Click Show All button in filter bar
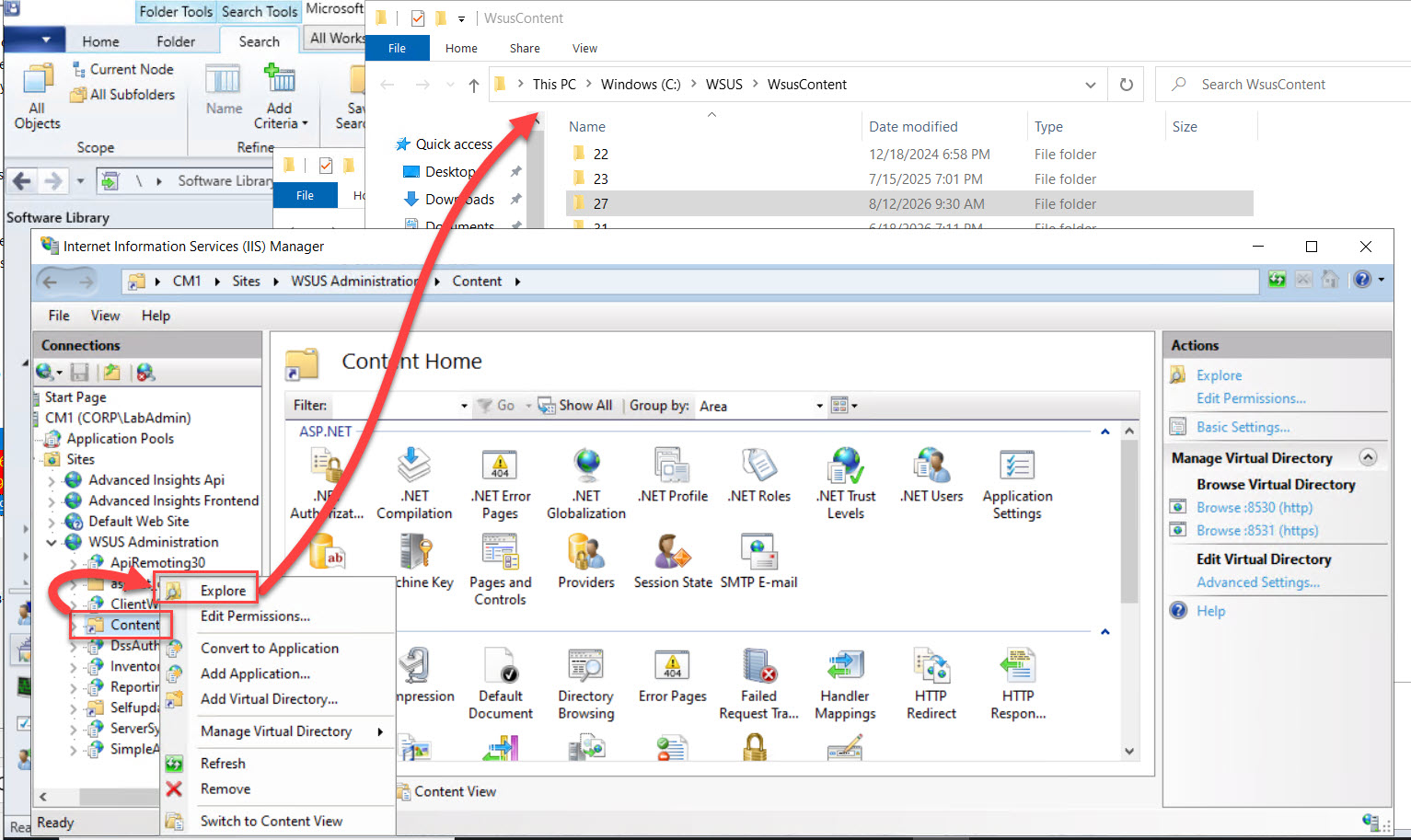 (575, 406)
